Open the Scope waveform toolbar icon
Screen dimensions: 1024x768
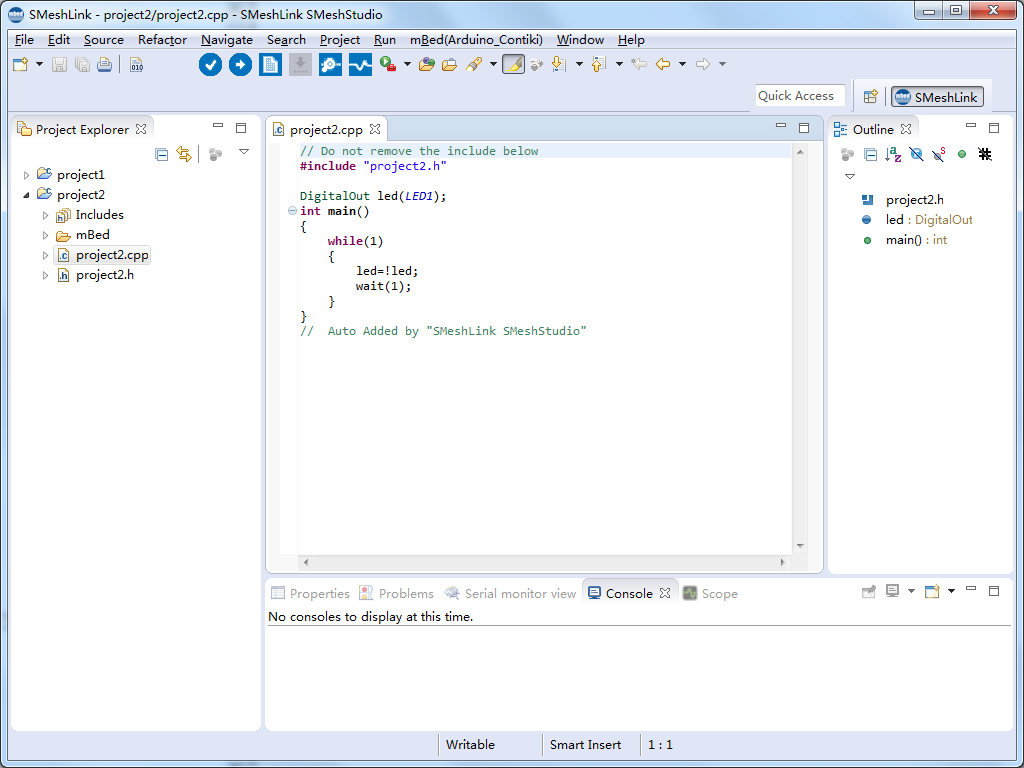coord(360,65)
